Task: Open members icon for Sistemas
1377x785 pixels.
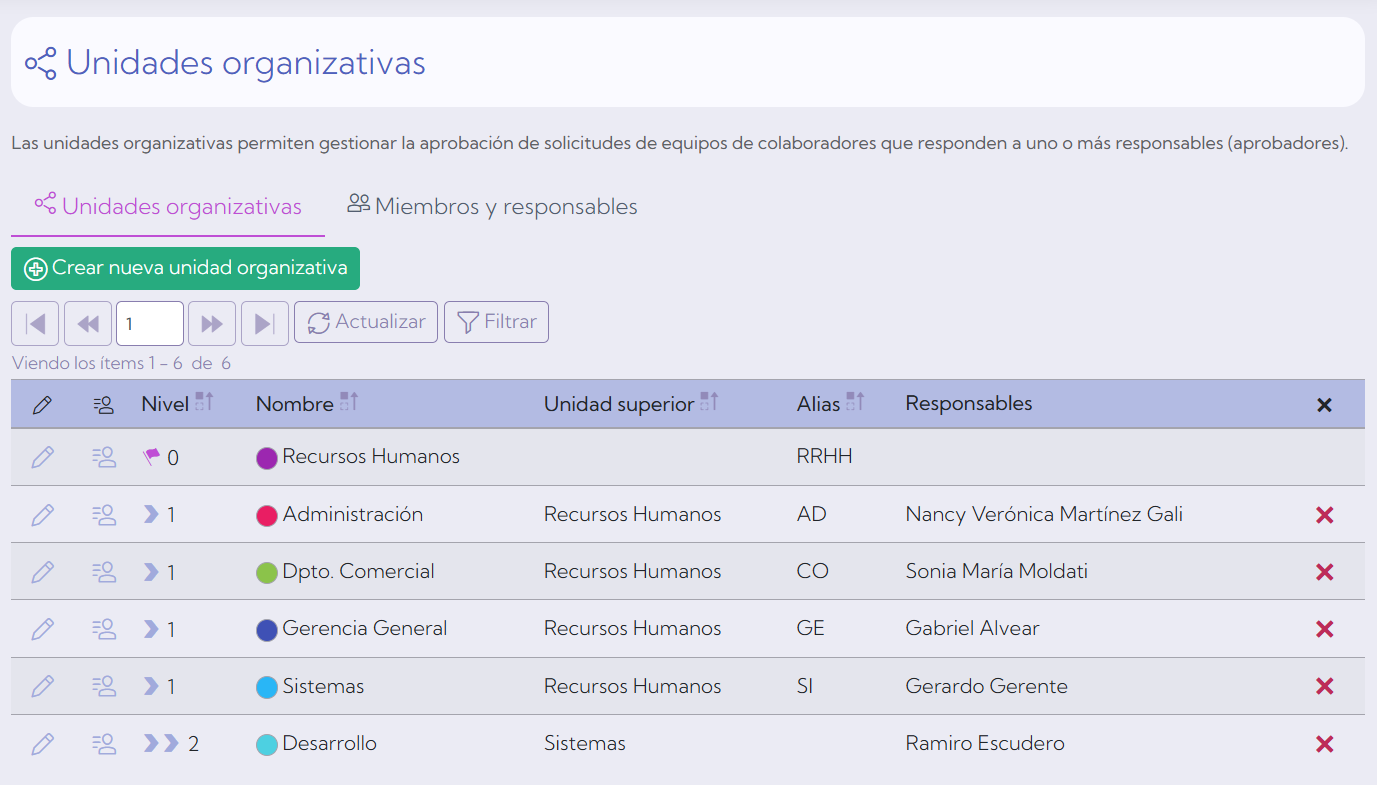Action: tap(103, 686)
